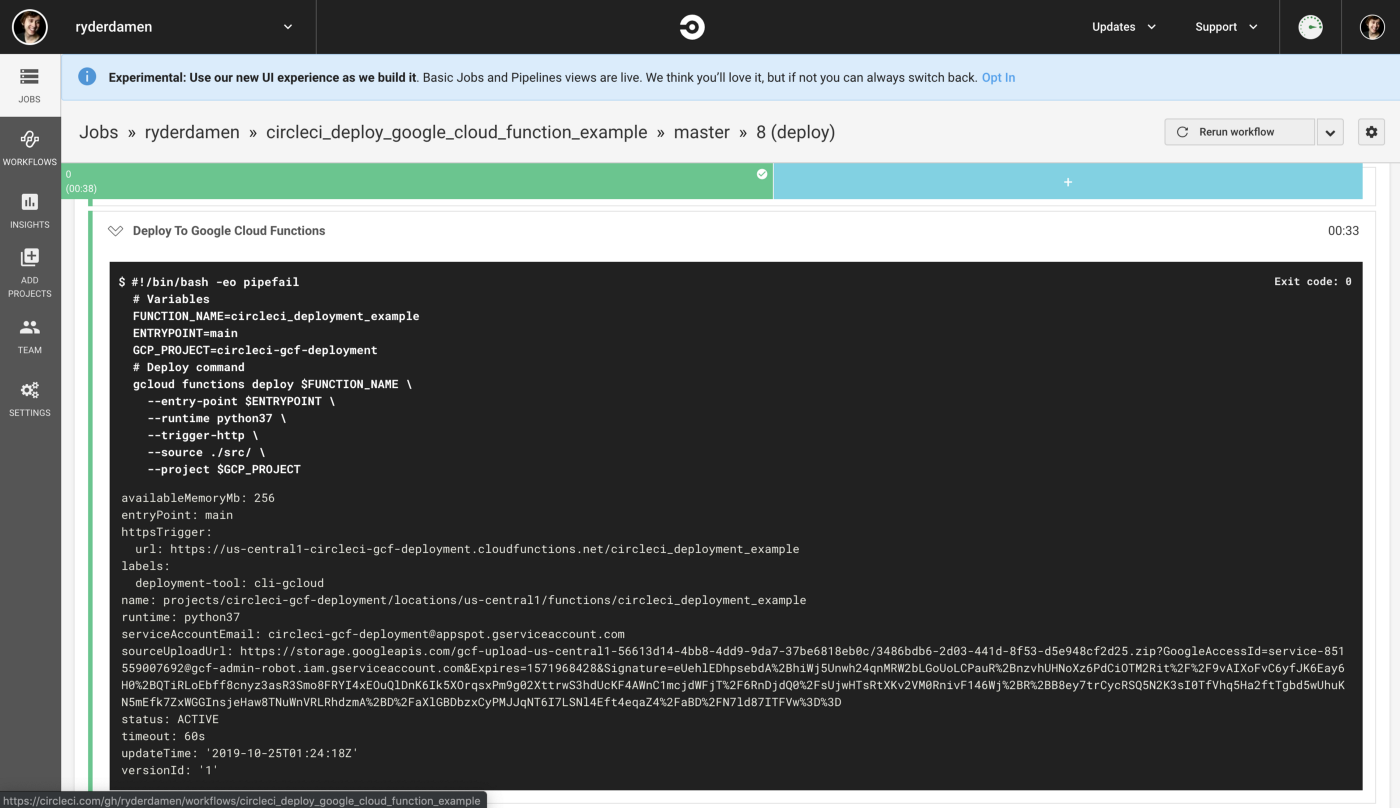Open the Team sidebar section
1400x808 pixels.
coord(30,336)
